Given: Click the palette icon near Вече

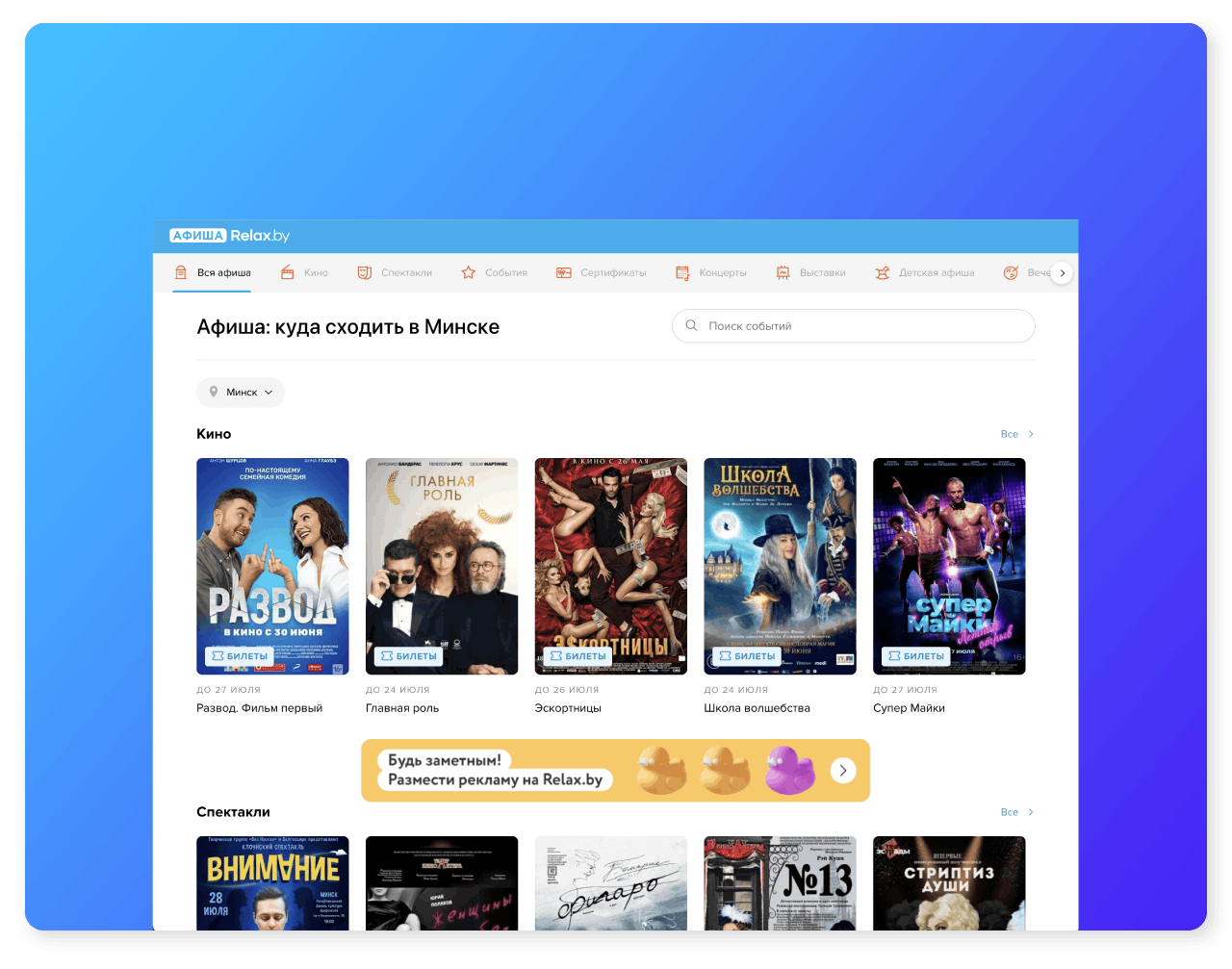Looking at the screenshot, I should pyautogui.click(x=1011, y=272).
